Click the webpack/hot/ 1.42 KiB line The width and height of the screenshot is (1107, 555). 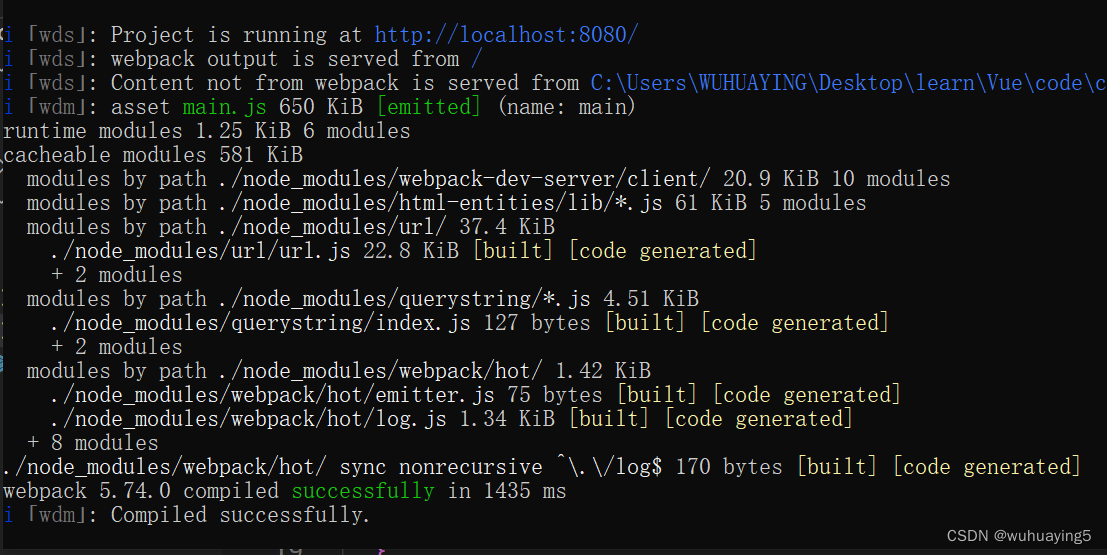tap(339, 371)
